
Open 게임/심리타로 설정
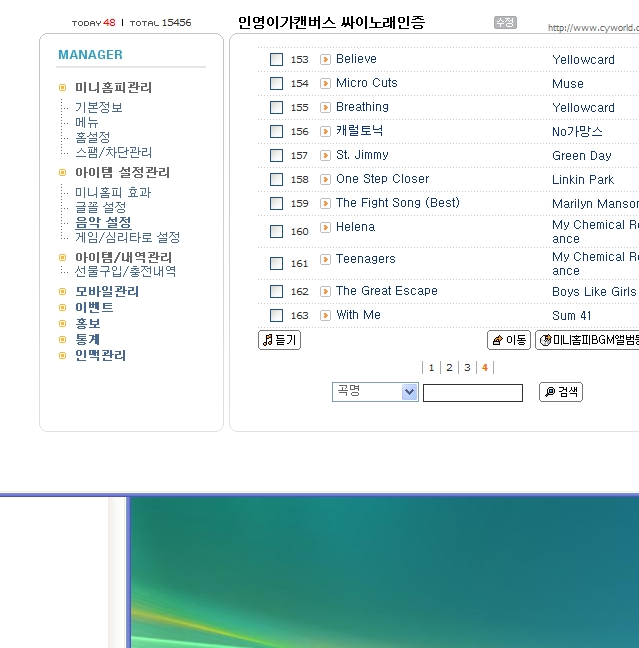point(127,237)
